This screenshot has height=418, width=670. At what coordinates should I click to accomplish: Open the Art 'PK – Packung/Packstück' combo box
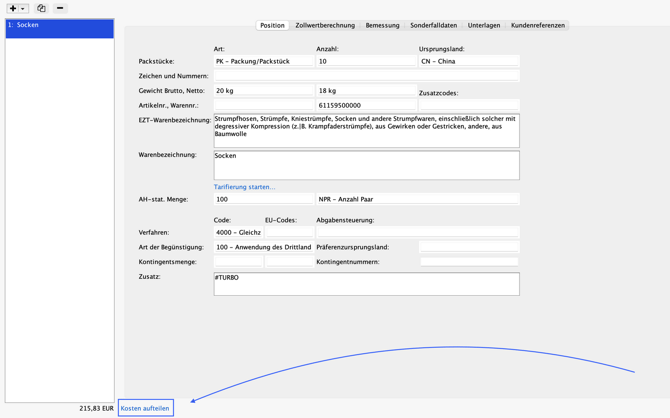click(263, 61)
